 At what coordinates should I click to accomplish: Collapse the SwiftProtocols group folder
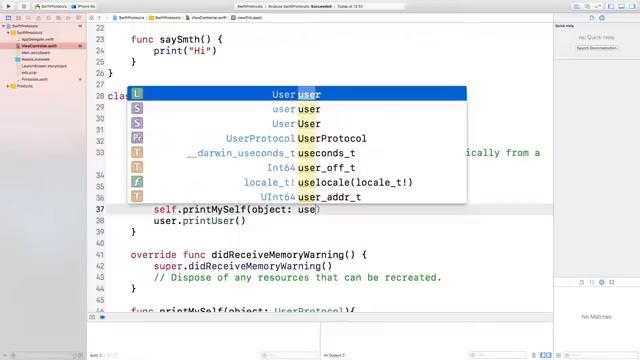click(x=8, y=32)
